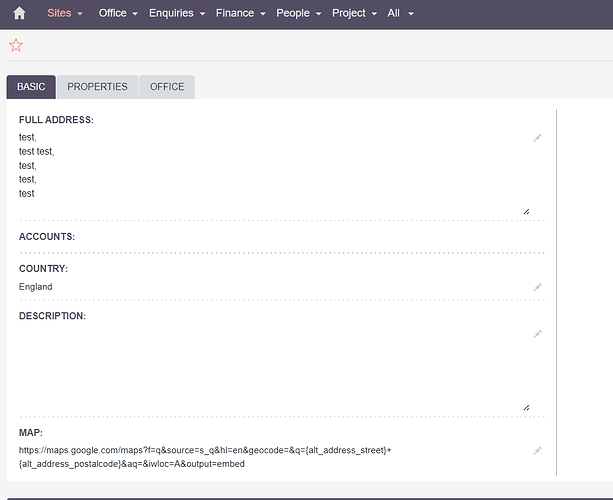The image size is (613, 500).
Task: Open the Office navigation dropdown
Action: click(118, 13)
